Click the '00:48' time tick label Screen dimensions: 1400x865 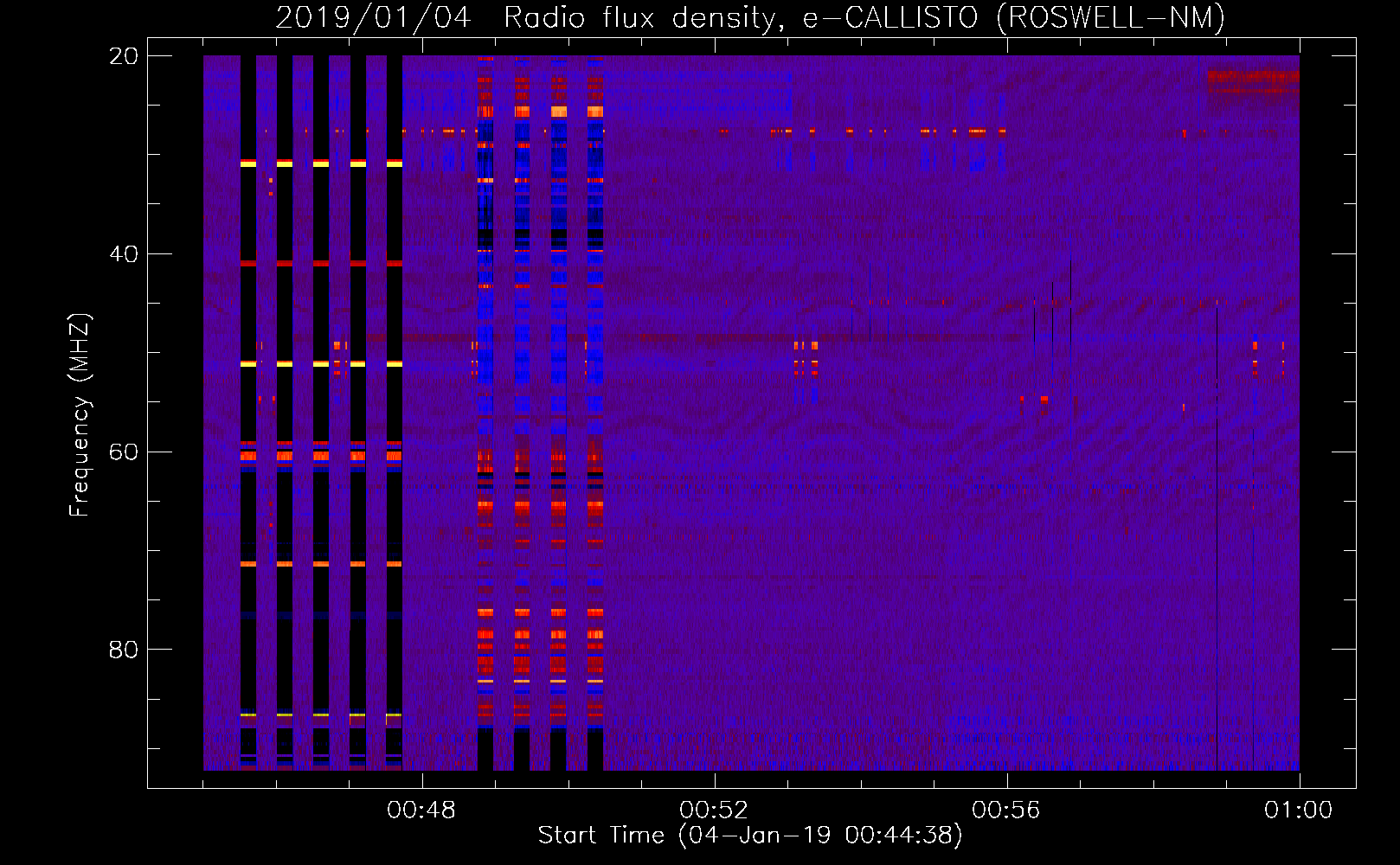pyautogui.click(x=421, y=811)
